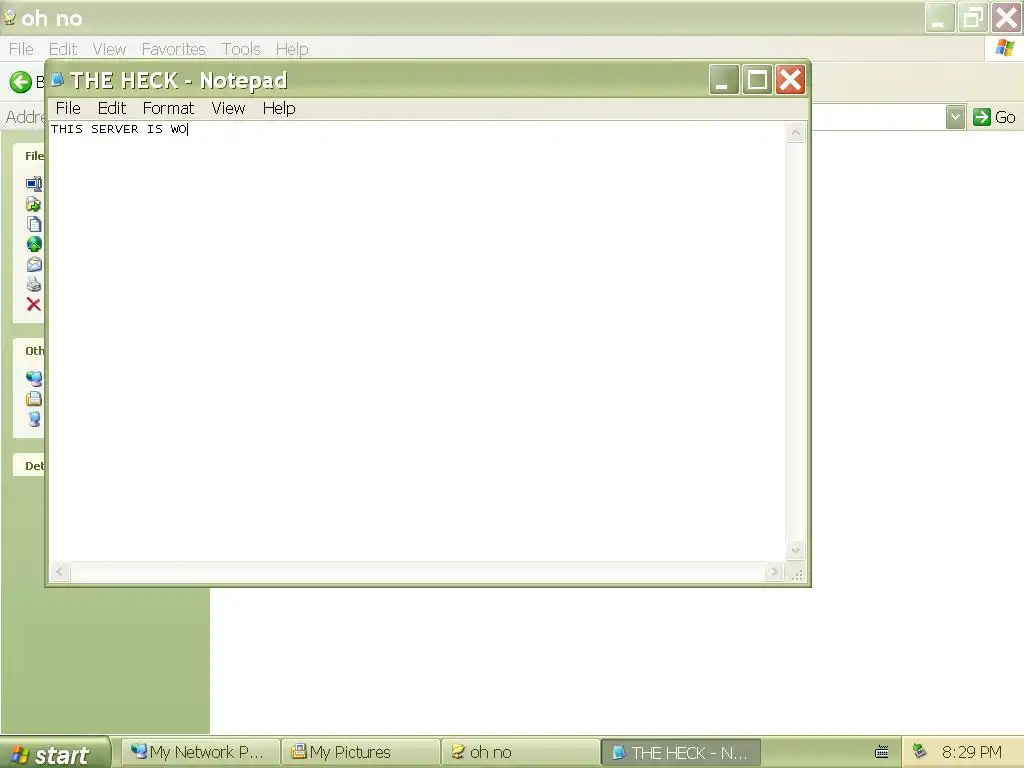Open Edit menu in oh no window
Viewport: 1024px width, 768px height.
63,49
